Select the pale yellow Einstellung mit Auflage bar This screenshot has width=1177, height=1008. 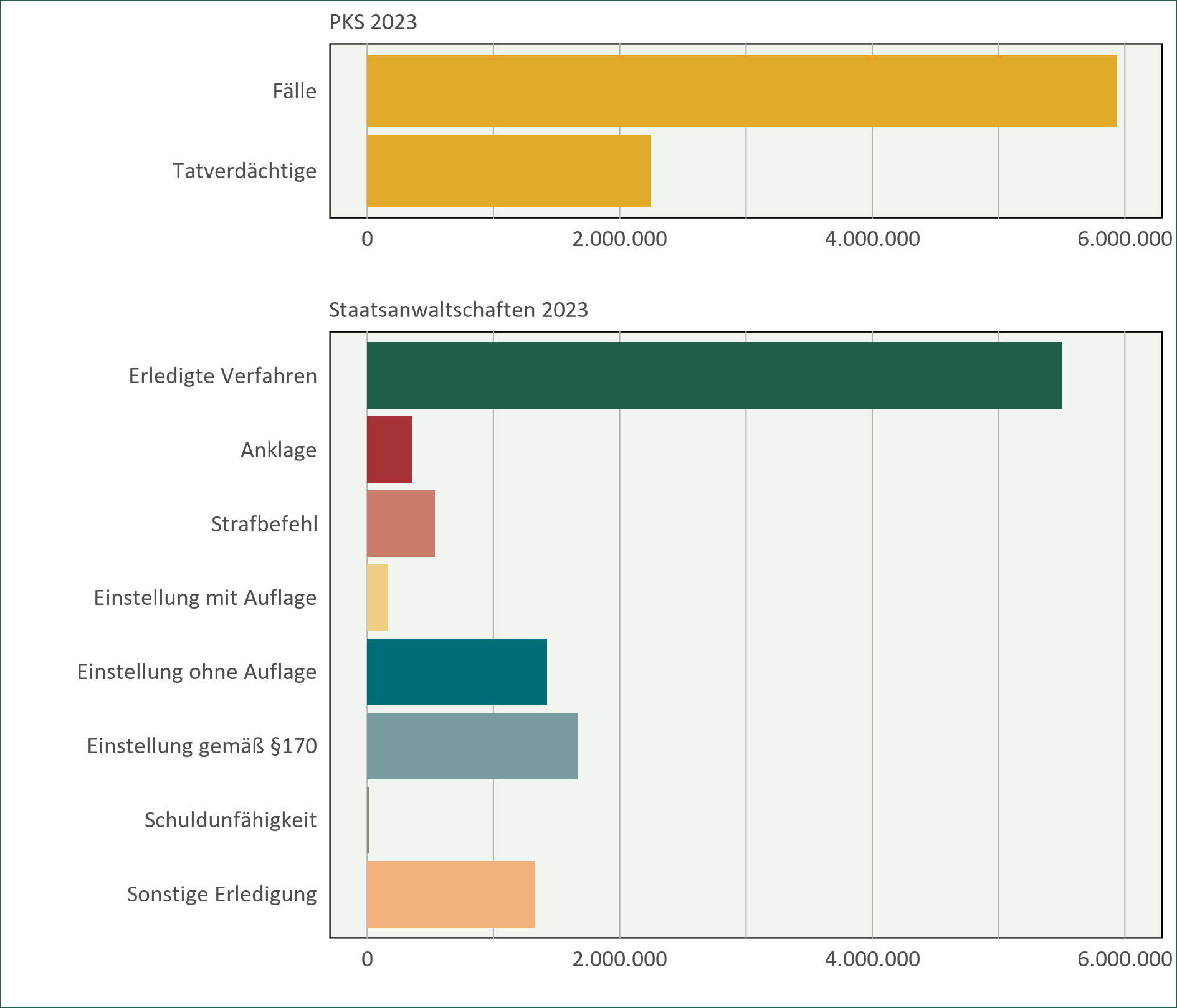(378, 598)
